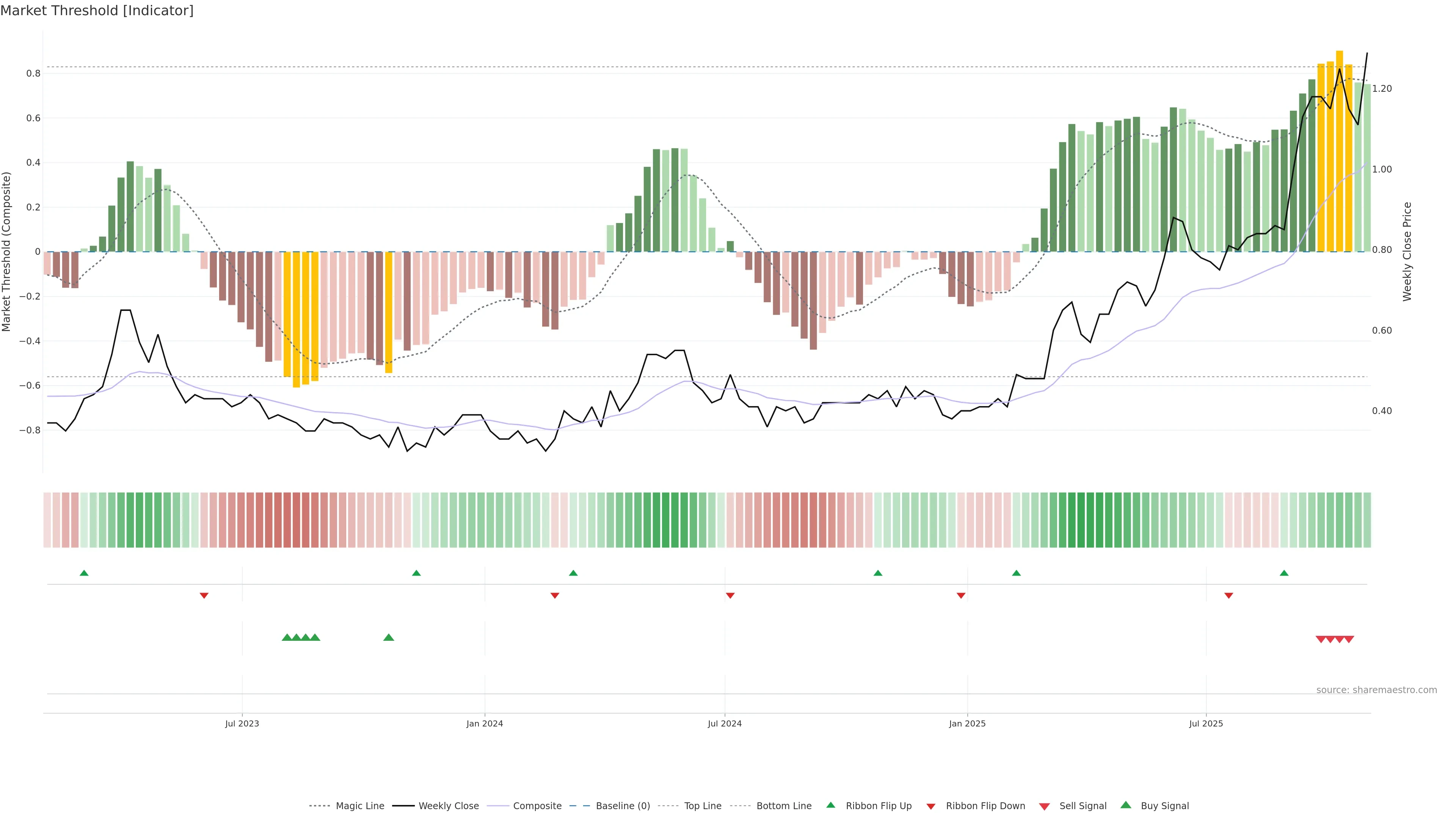The width and height of the screenshot is (1456, 819).
Task: Click the isolated buy signal triangle near late 2023
Action: pyautogui.click(x=389, y=637)
